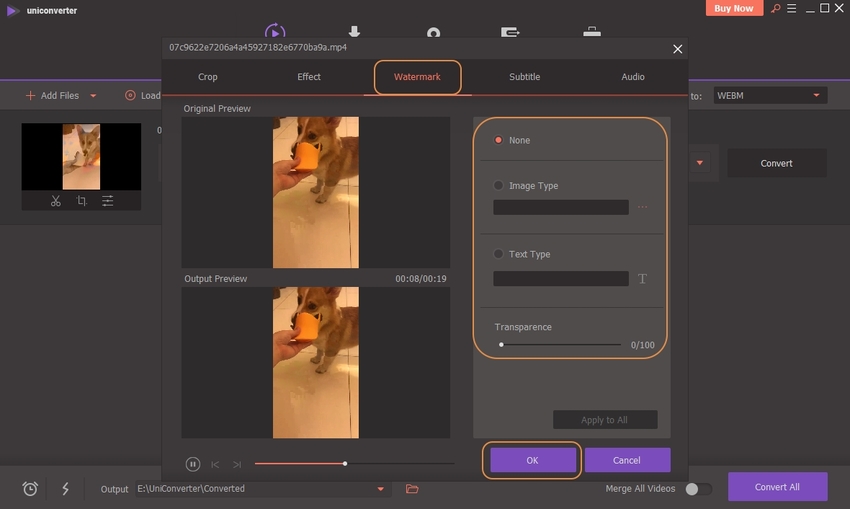This screenshot has width=850, height=509.
Task: Click the scissors trim icon under thumbnail
Action: [56, 201]
